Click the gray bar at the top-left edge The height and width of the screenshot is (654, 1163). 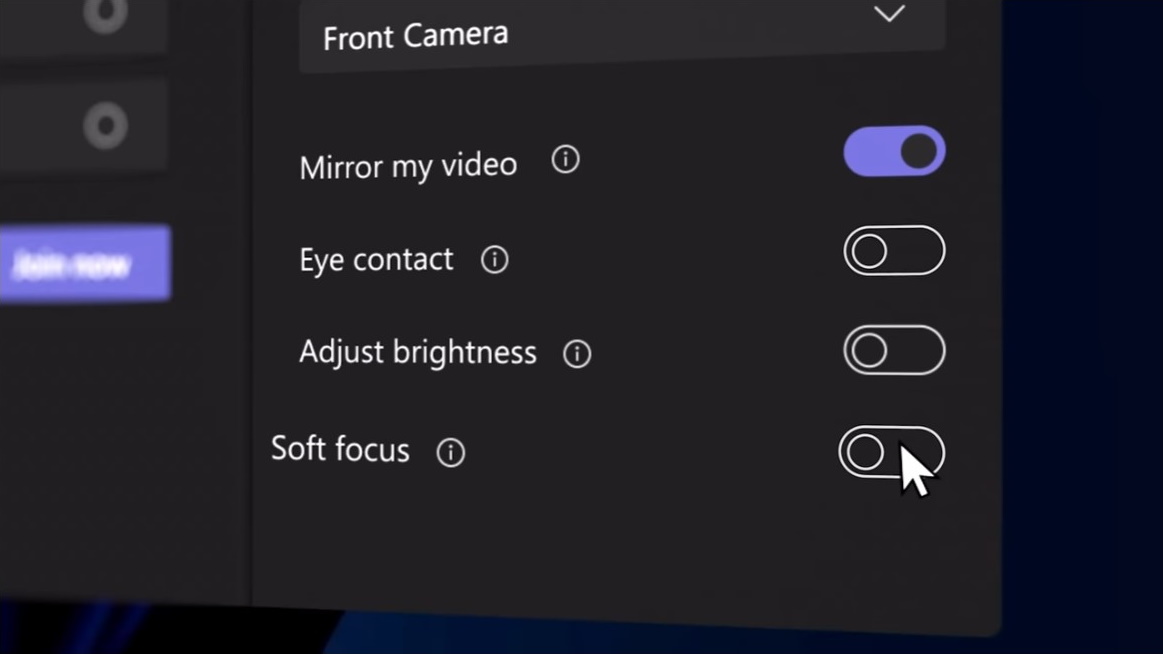[40, 20]
